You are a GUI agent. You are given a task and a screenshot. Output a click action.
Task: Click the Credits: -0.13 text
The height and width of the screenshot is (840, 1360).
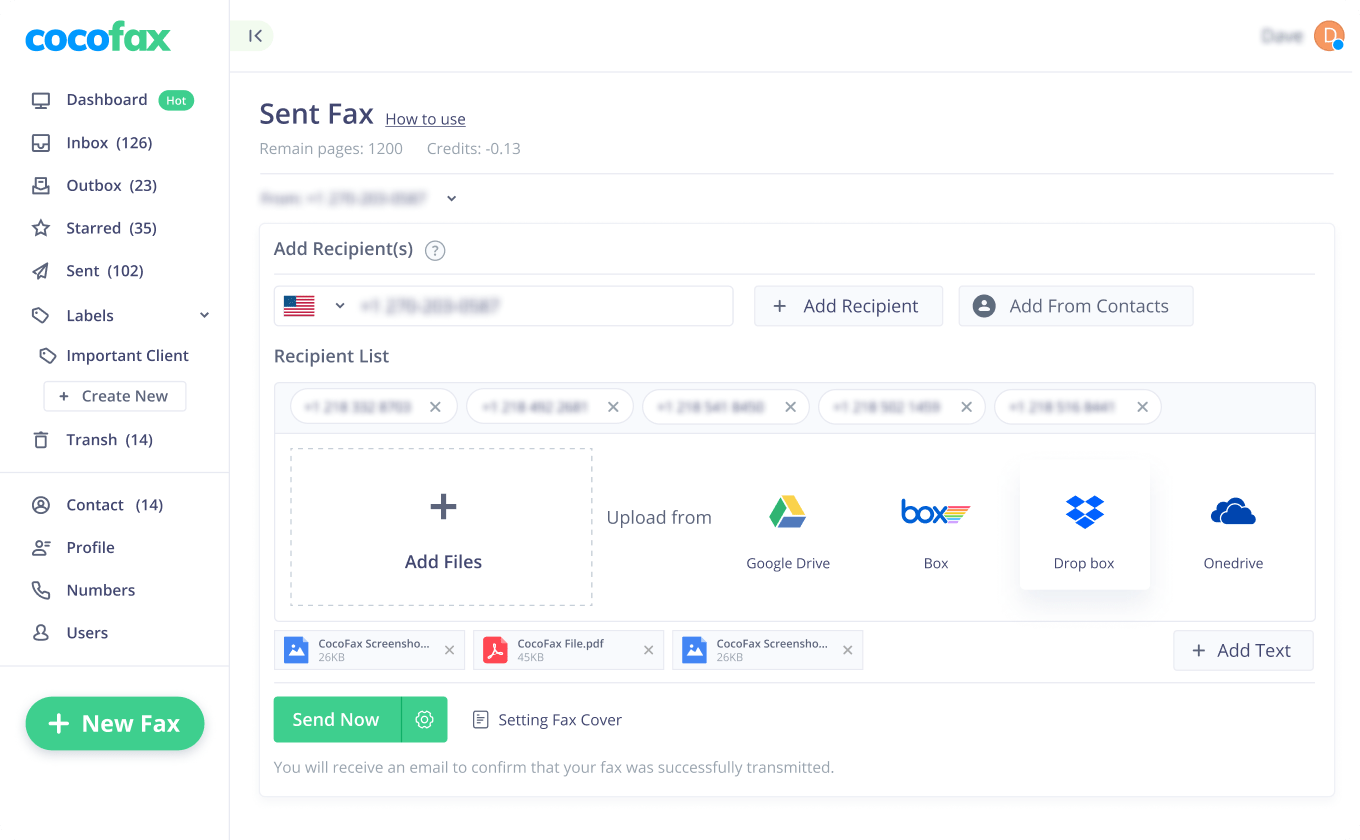[473, 149]
